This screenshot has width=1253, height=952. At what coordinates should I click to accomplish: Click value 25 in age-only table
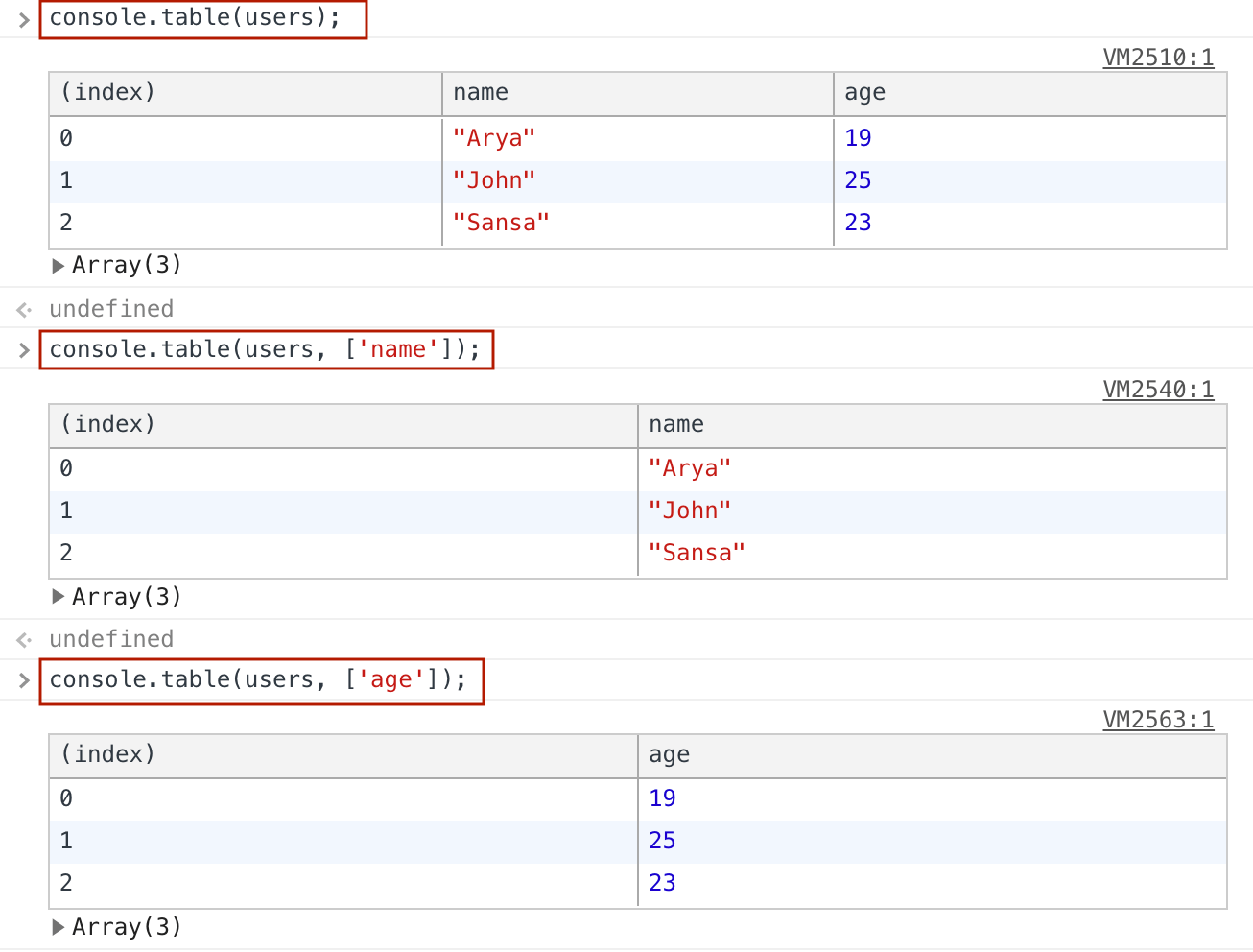tap(662, 841)
